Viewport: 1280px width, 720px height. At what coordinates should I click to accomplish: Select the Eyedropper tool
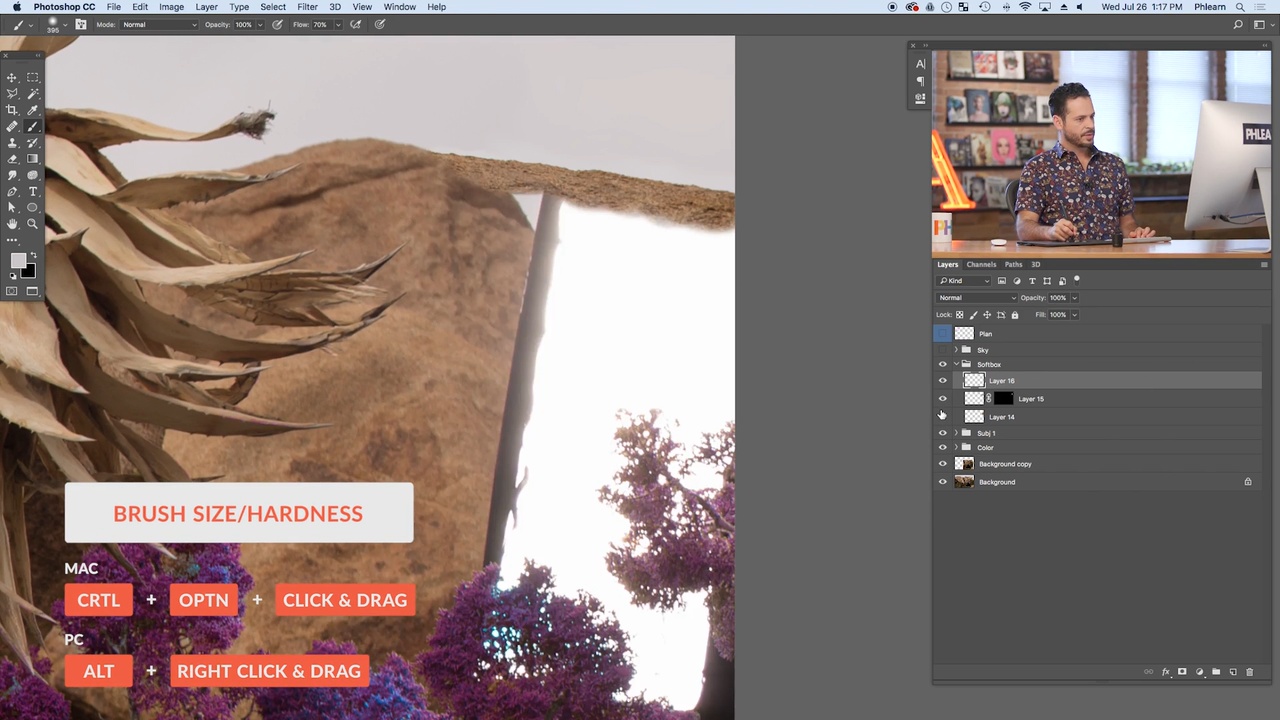pyautogui.click(x=33, y=110)
